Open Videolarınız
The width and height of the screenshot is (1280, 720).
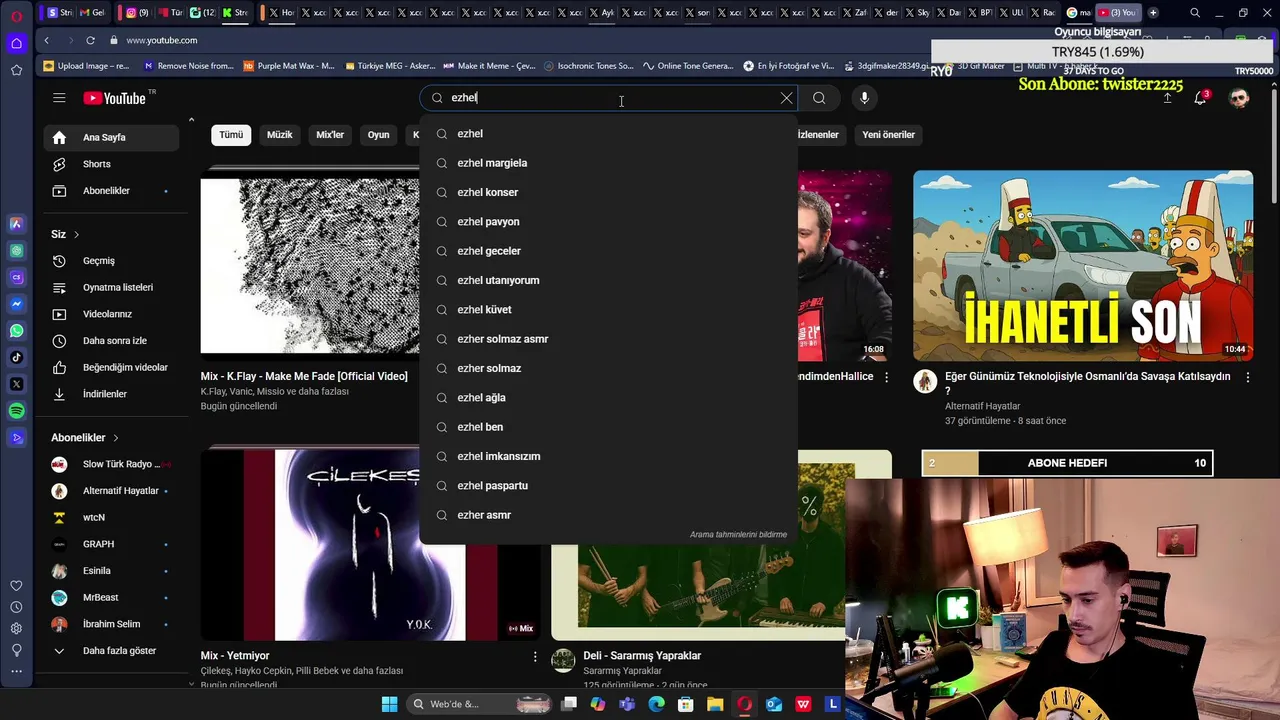(111, 314)
